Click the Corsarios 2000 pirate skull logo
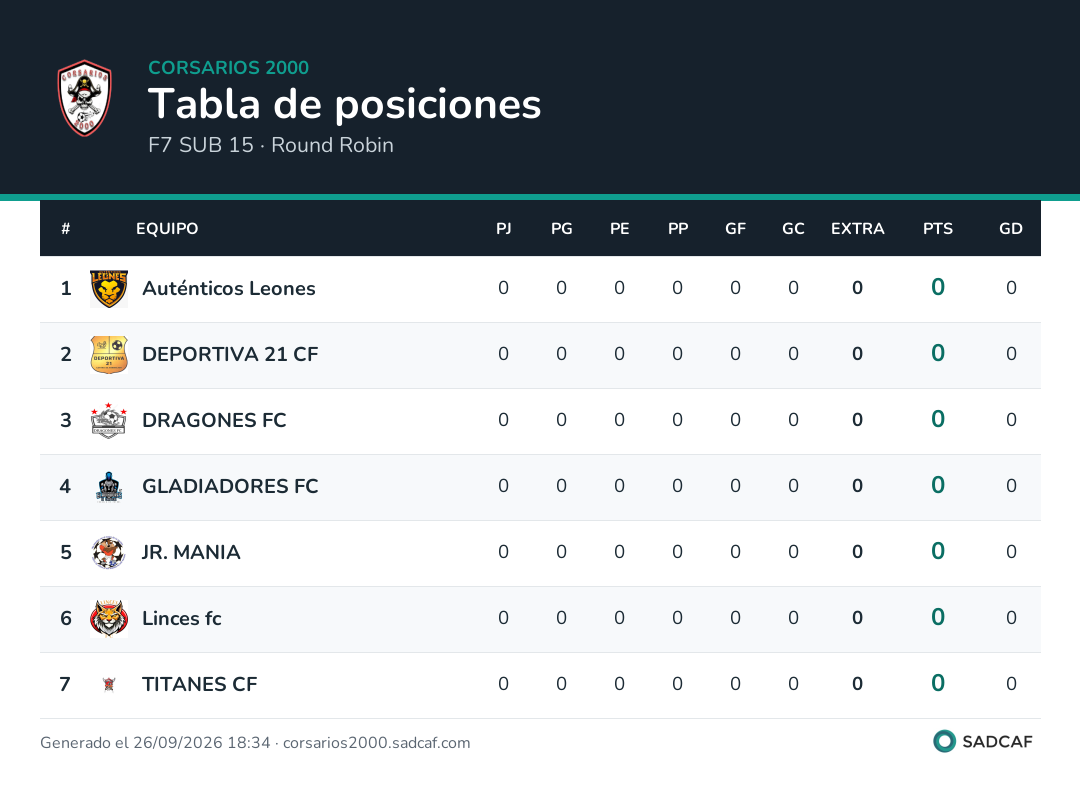This screenshot has height=794, width=1080. 84,98
